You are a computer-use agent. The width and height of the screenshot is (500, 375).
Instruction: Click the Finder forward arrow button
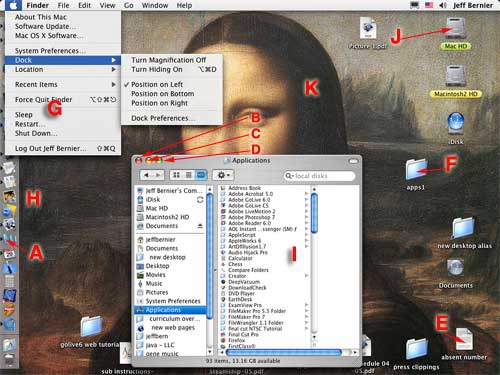tap(158, 175)
